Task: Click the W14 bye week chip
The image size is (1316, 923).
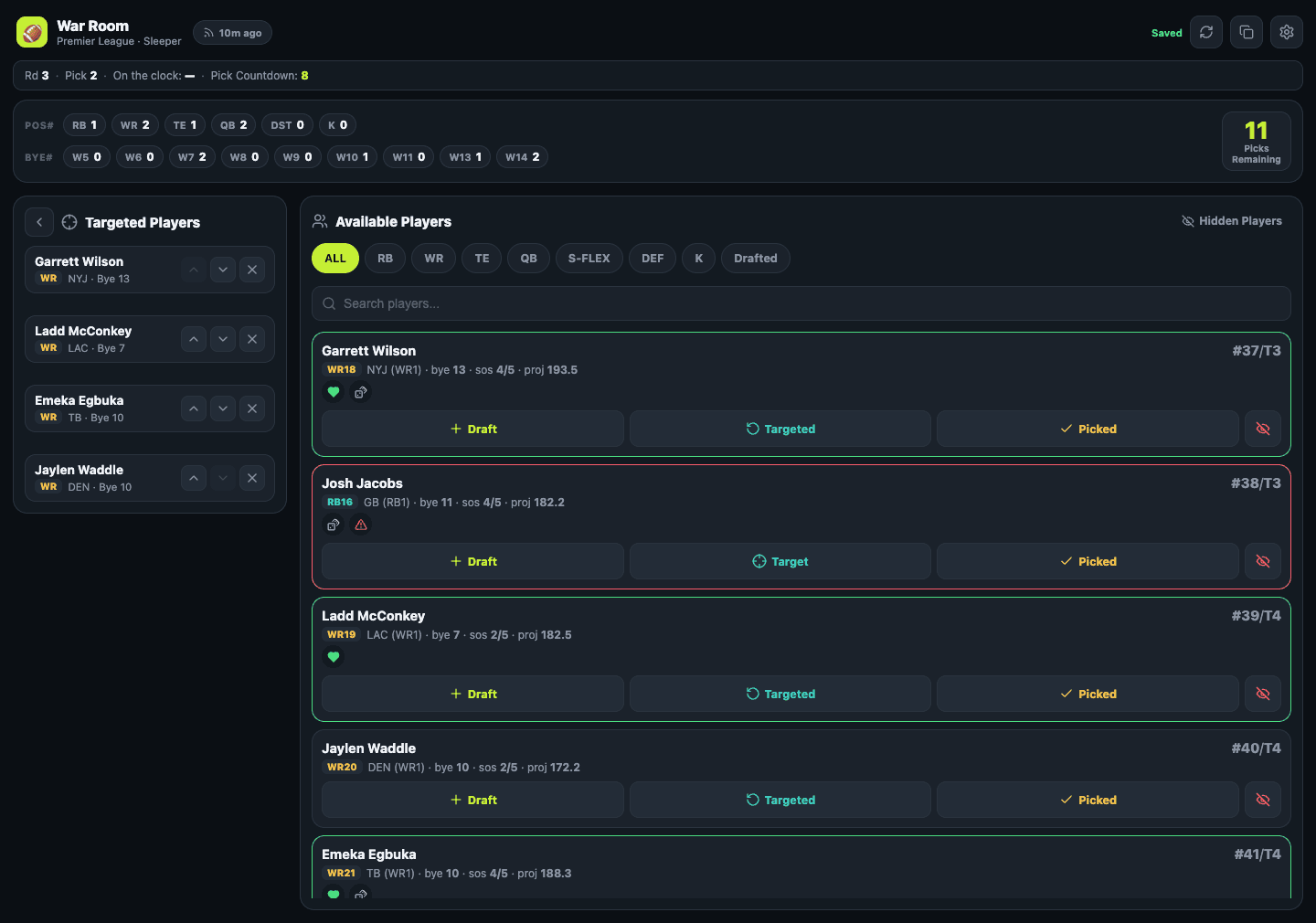Action: point(523,157)
